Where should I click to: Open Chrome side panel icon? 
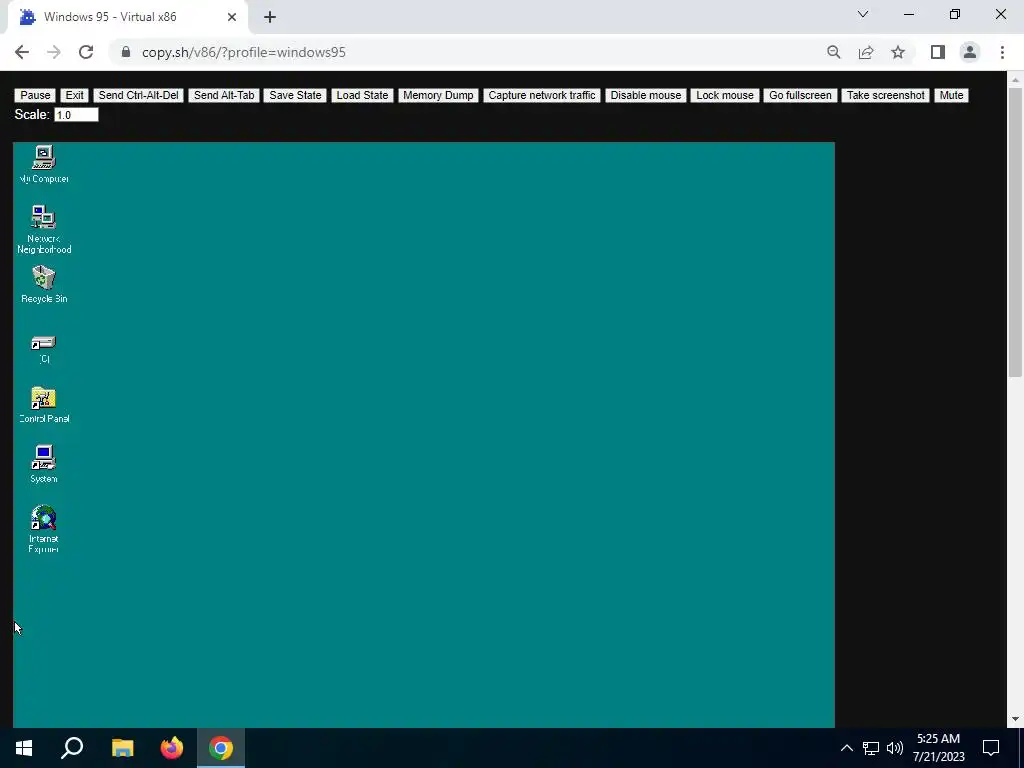(938, 52)
